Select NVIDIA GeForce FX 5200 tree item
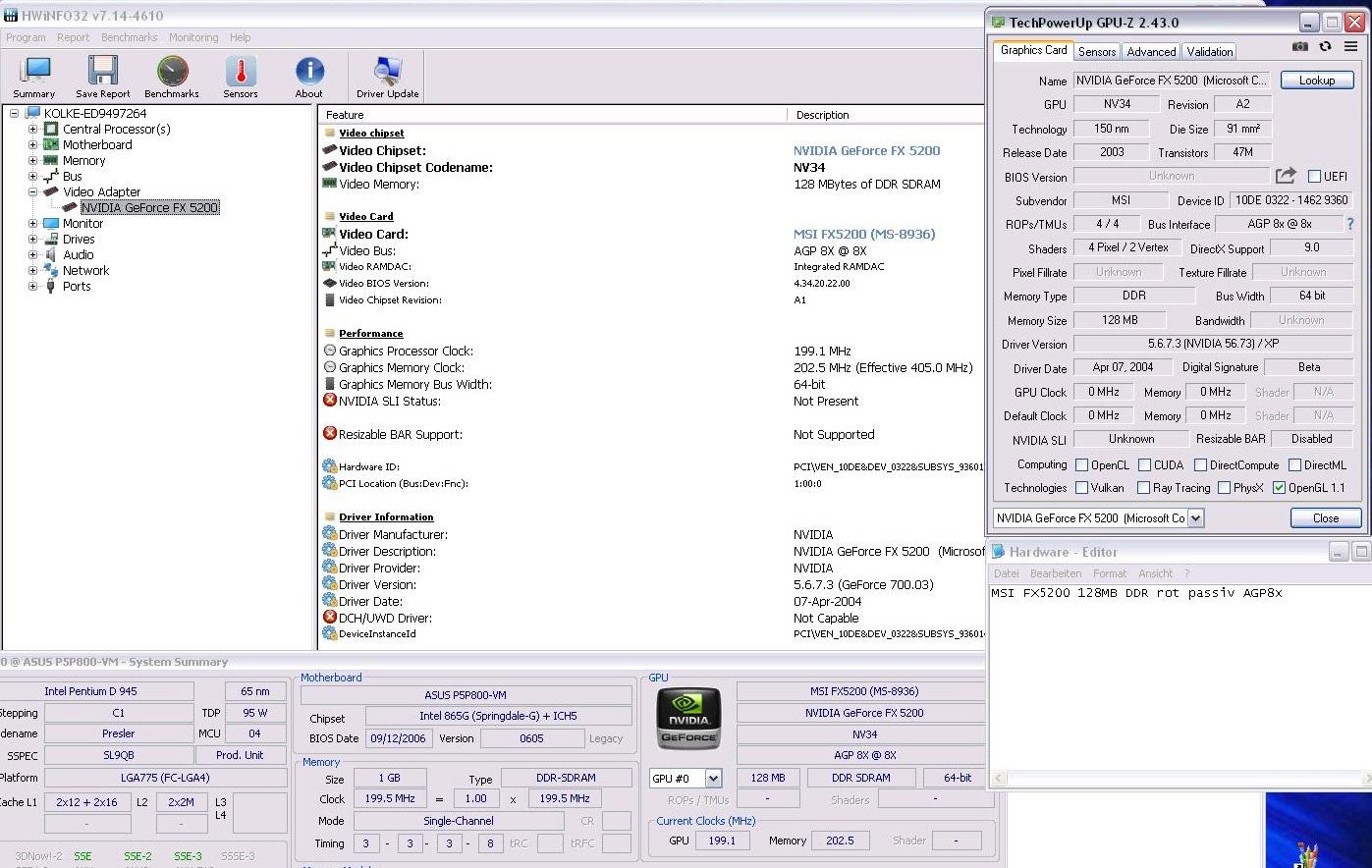The width and height of the screenshot is (1372, 868). tap(149, 207)
